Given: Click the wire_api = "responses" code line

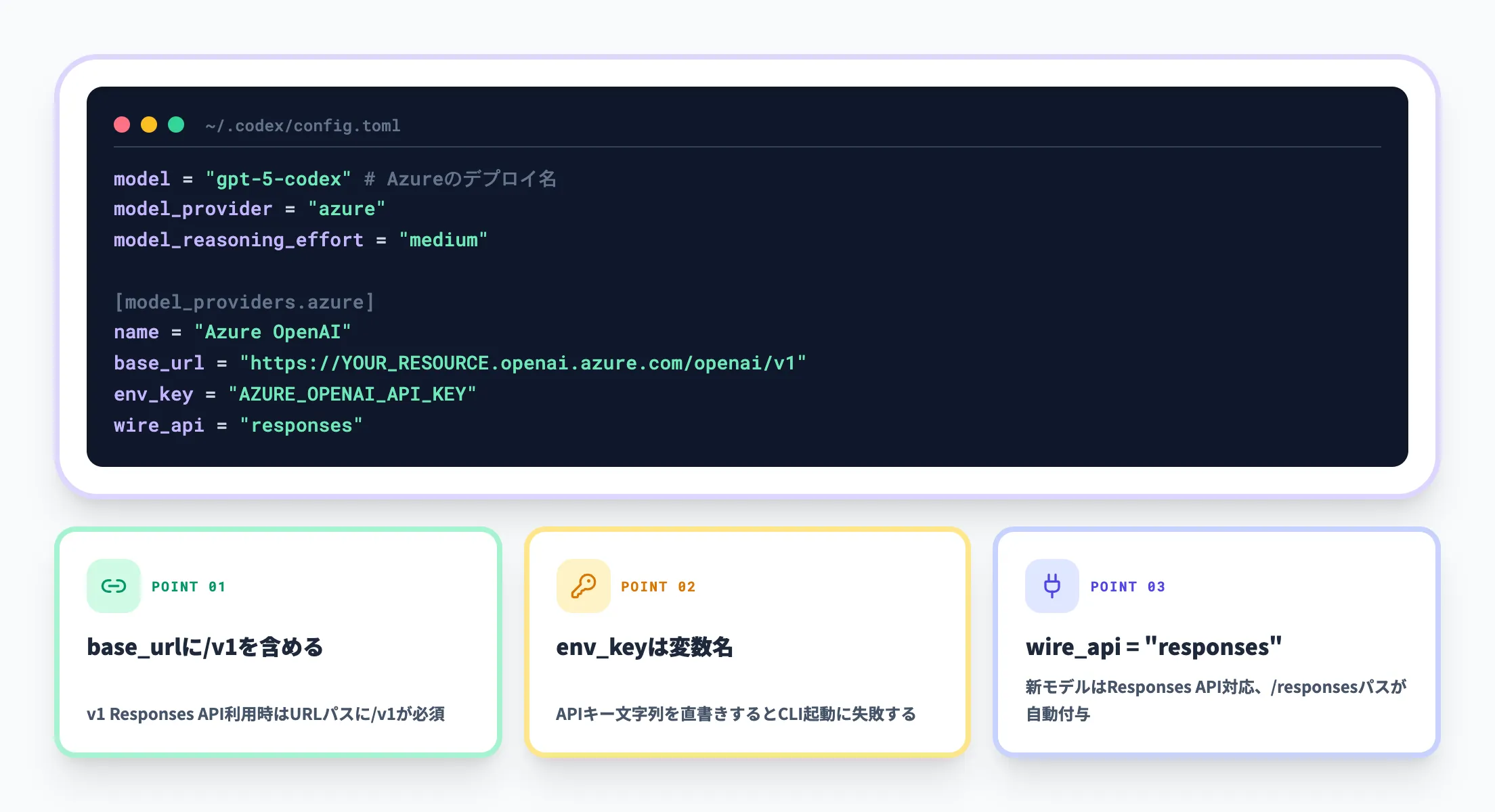Looking at the screenshot, I should [x=238, y=426].
